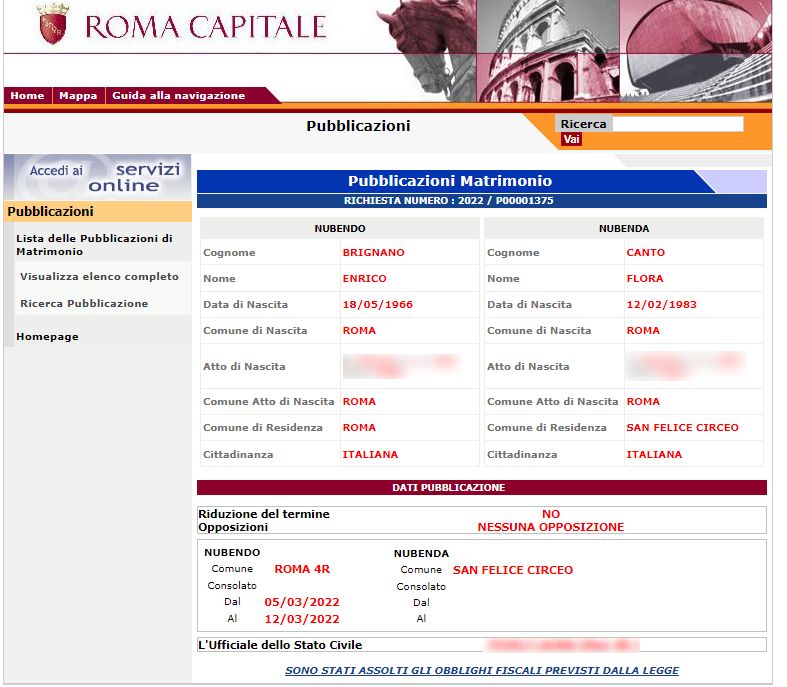Select name FLORA value

coord(645,279)
